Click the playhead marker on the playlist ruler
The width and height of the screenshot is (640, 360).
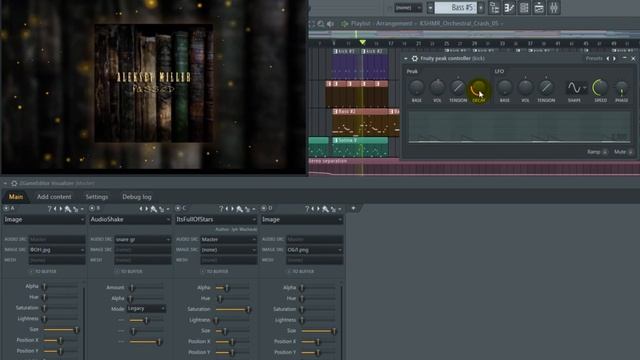click(x=362, y=42)
